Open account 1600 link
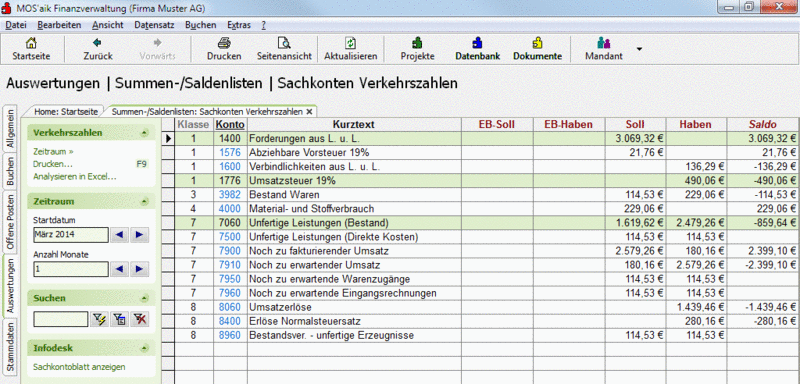The height and width of the screenshot is (384, 800). [230, 166]
